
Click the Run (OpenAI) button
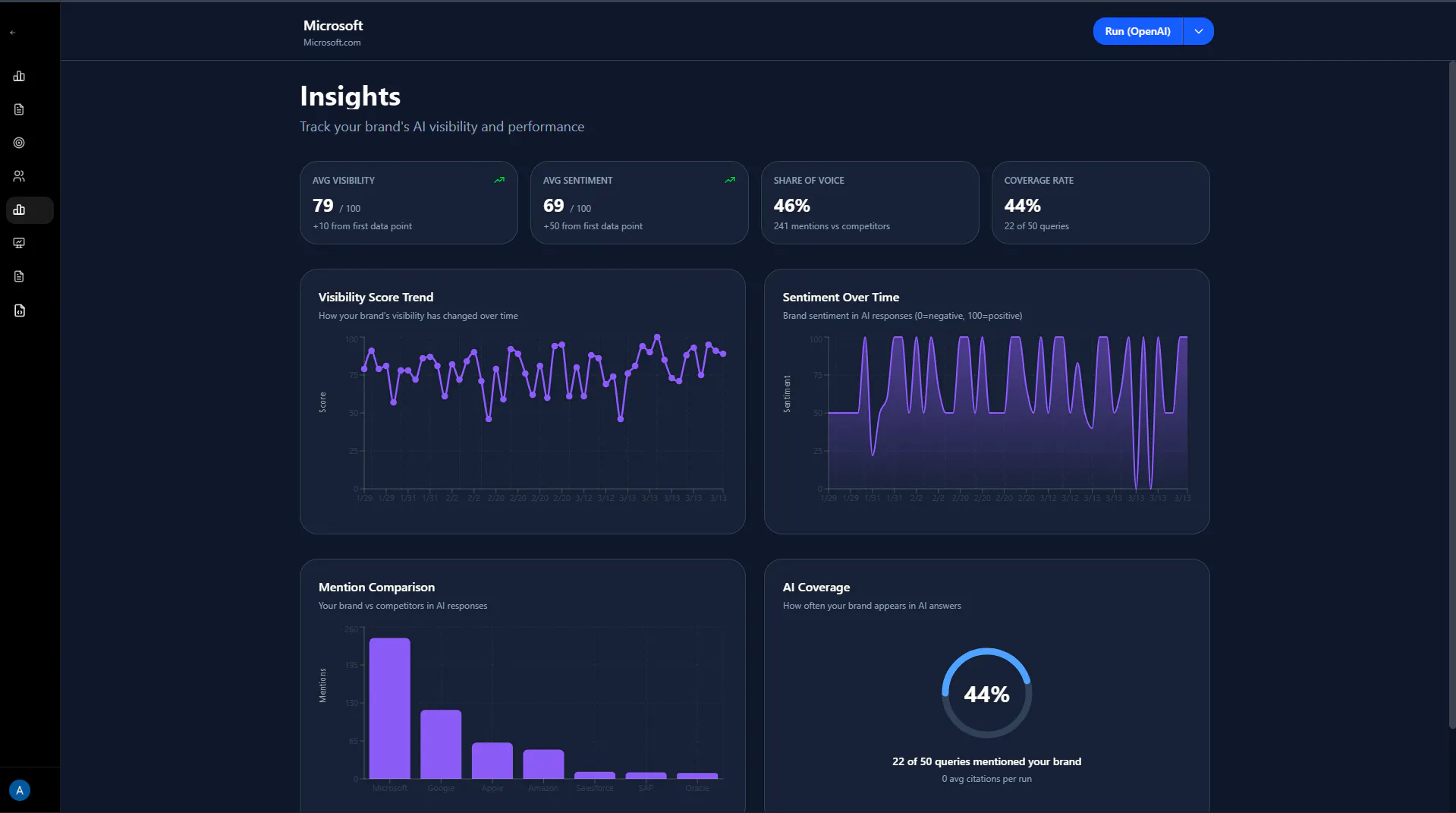(x=1137, y=31)
